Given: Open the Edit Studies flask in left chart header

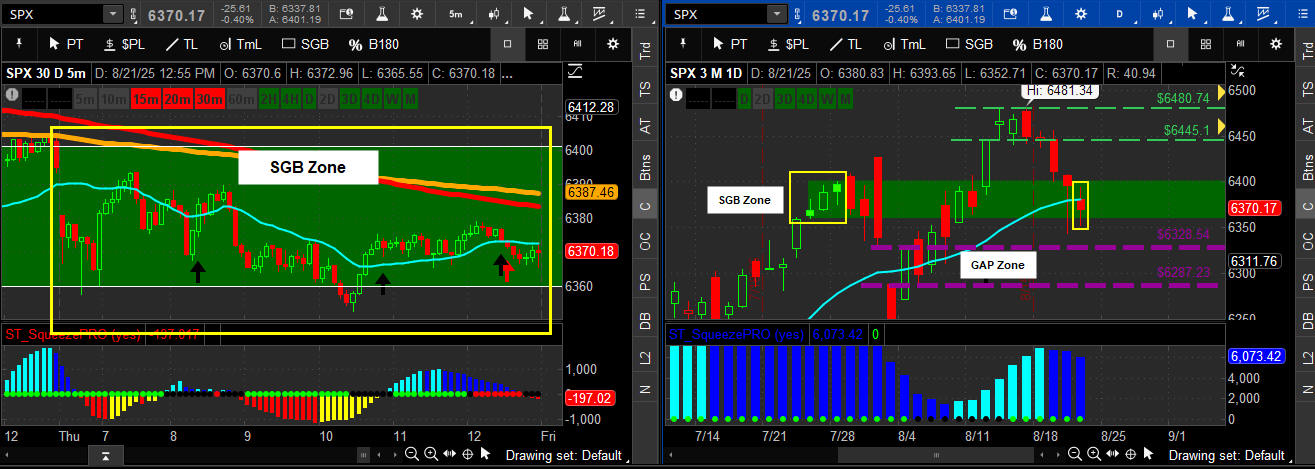Looking at the screenshot, I should [382, 14].
